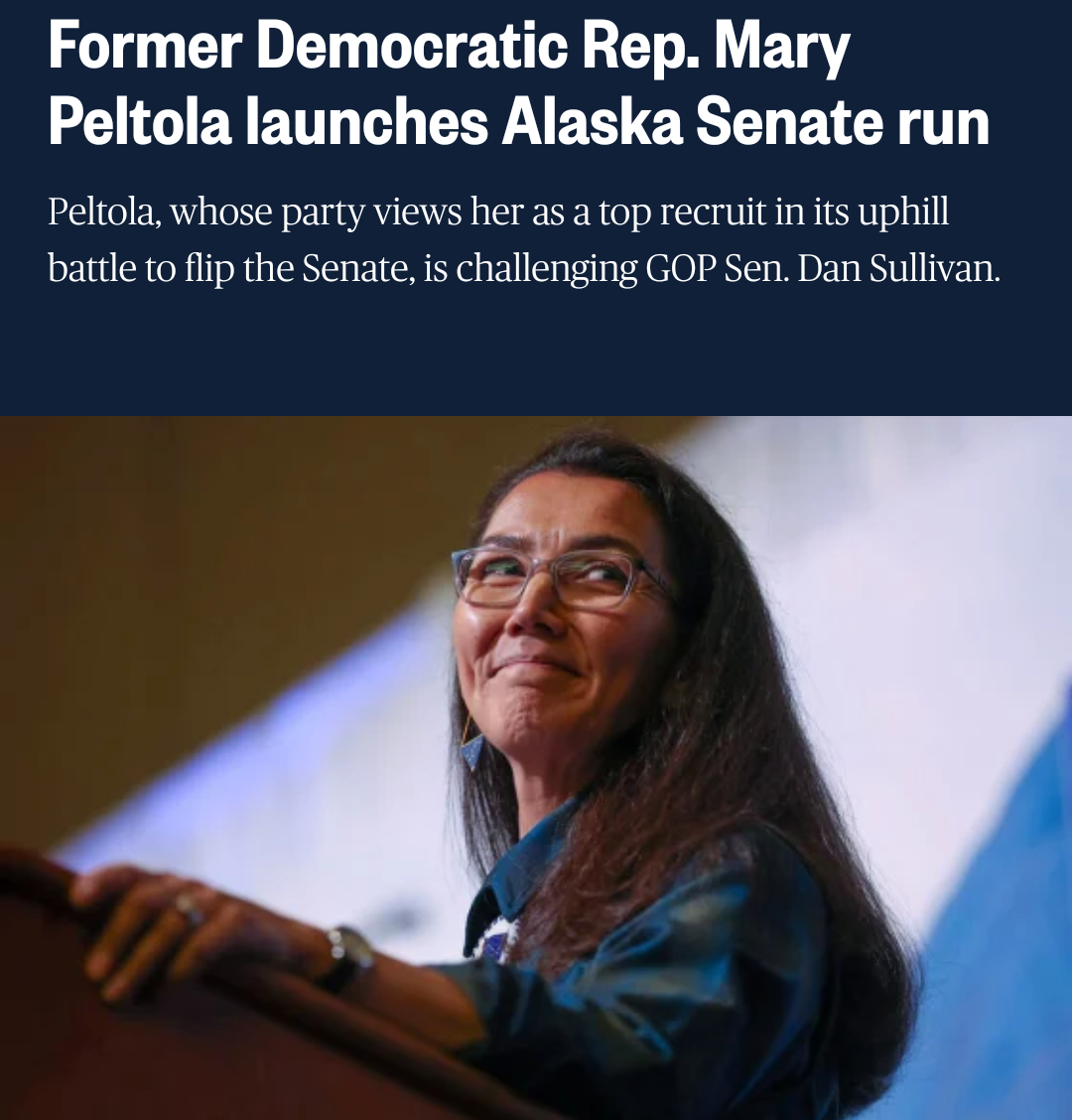Click "GOP Sen. Dan Sullivan" in the subheadline
The height and width of the screenshot is (1120, 1072).
[824, 268]
